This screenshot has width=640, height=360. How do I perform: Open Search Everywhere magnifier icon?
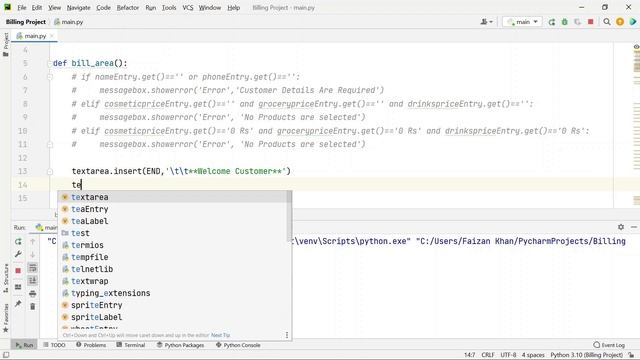point(607,22)
